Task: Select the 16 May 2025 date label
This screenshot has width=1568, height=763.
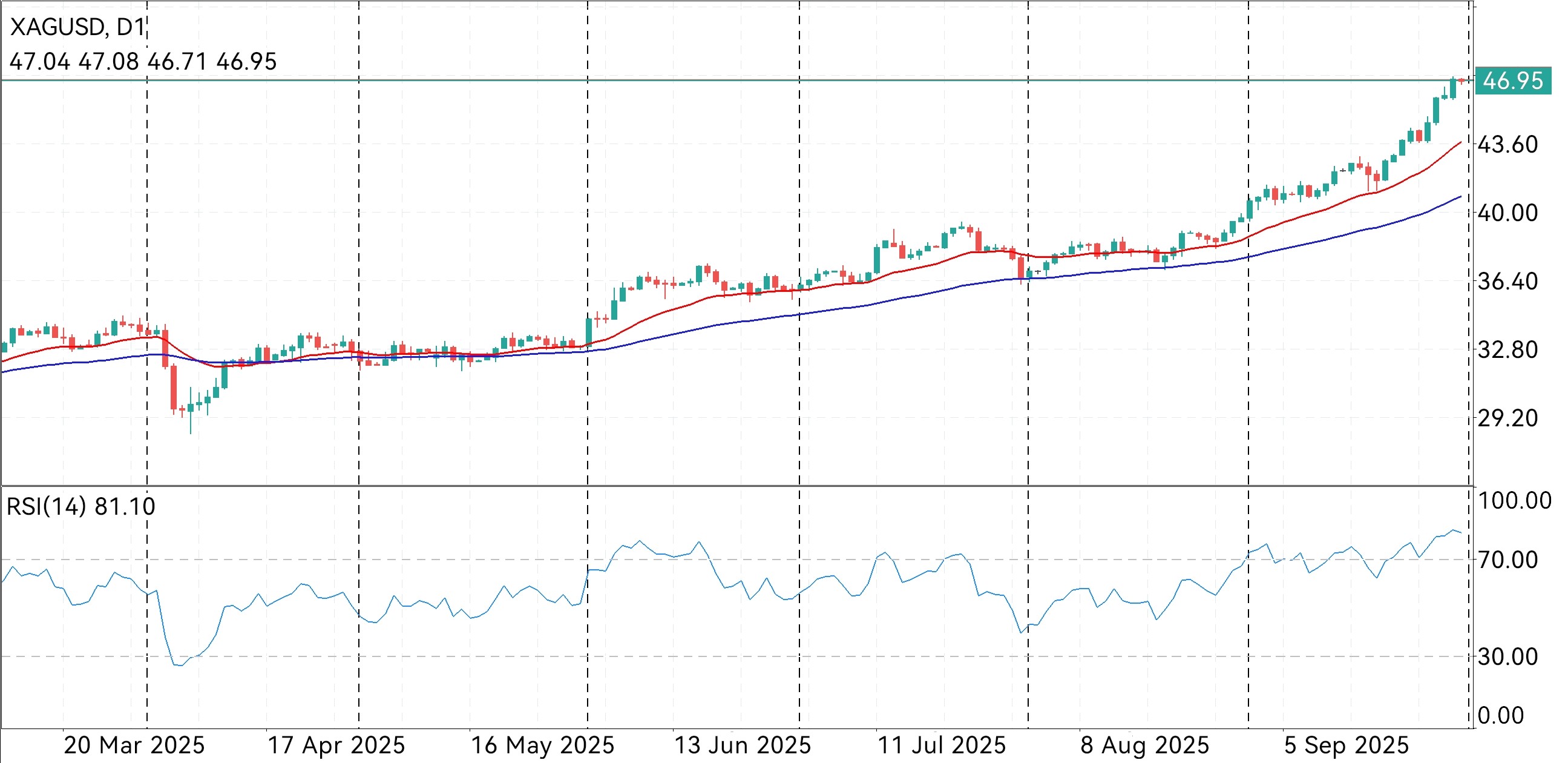Action: pos(543,745)
